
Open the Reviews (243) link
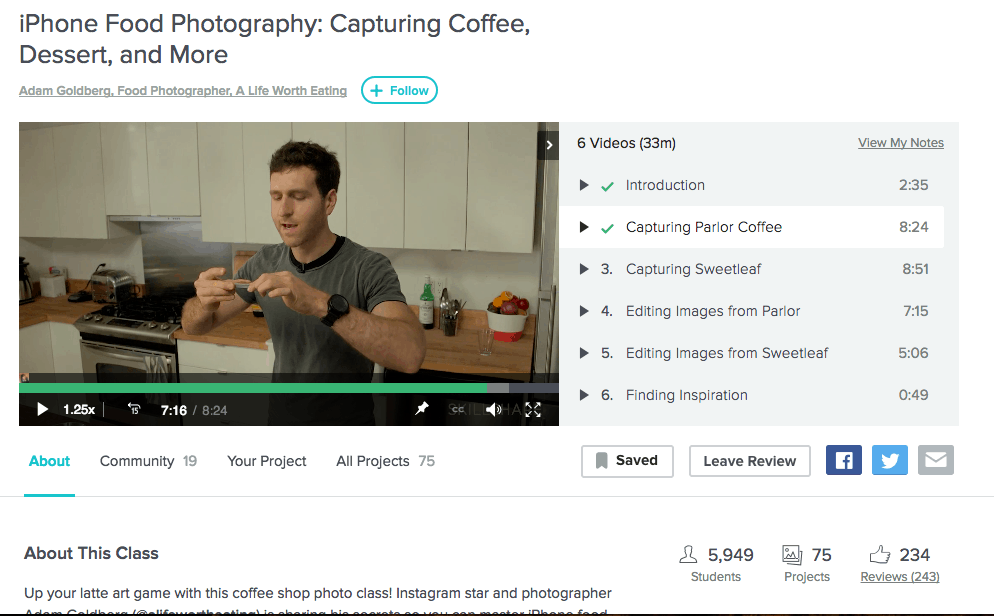coord(900,577)
